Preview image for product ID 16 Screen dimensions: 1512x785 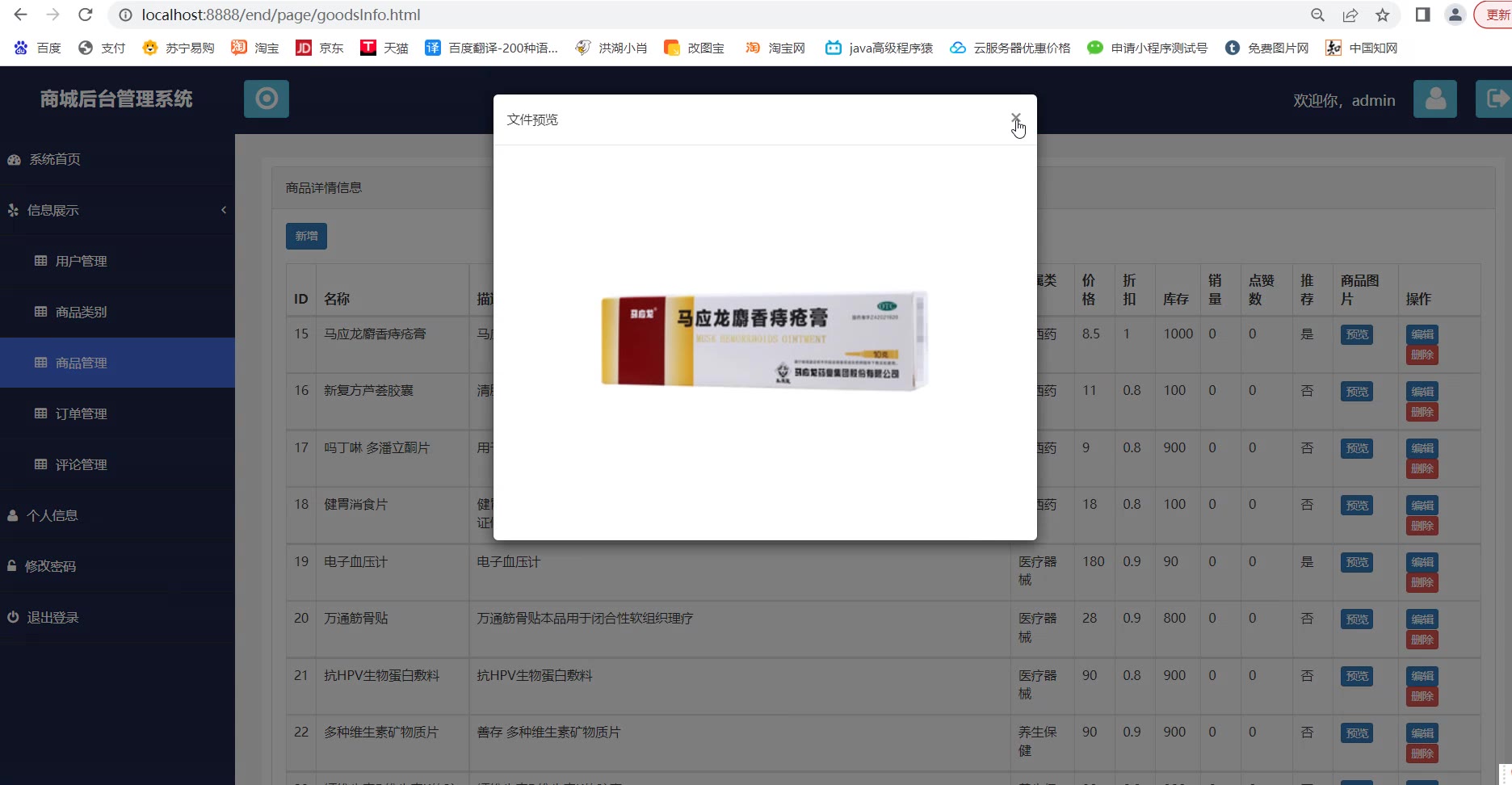(1357, 392)
